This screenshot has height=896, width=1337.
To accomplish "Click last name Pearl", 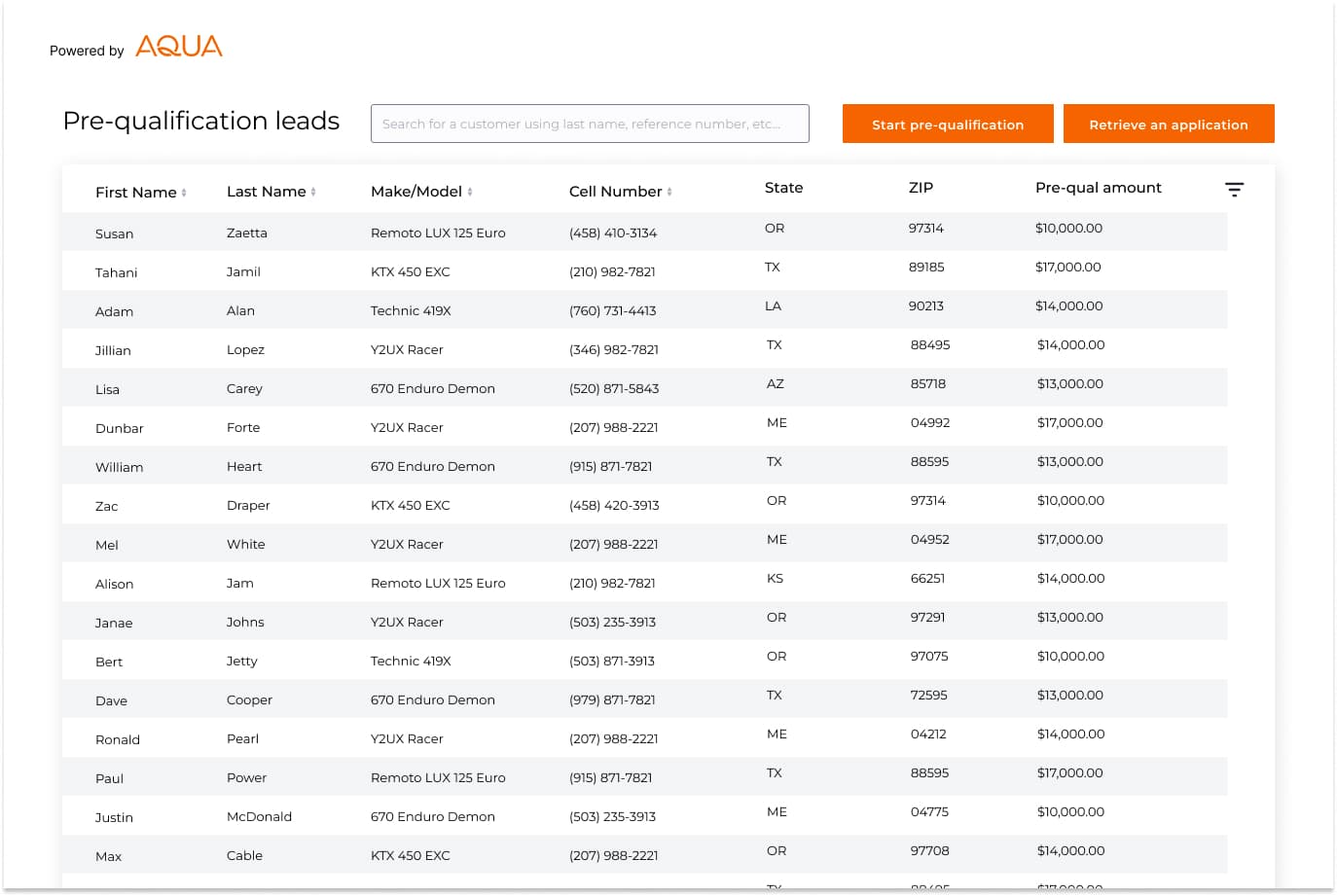I will [x=242, y=738].
